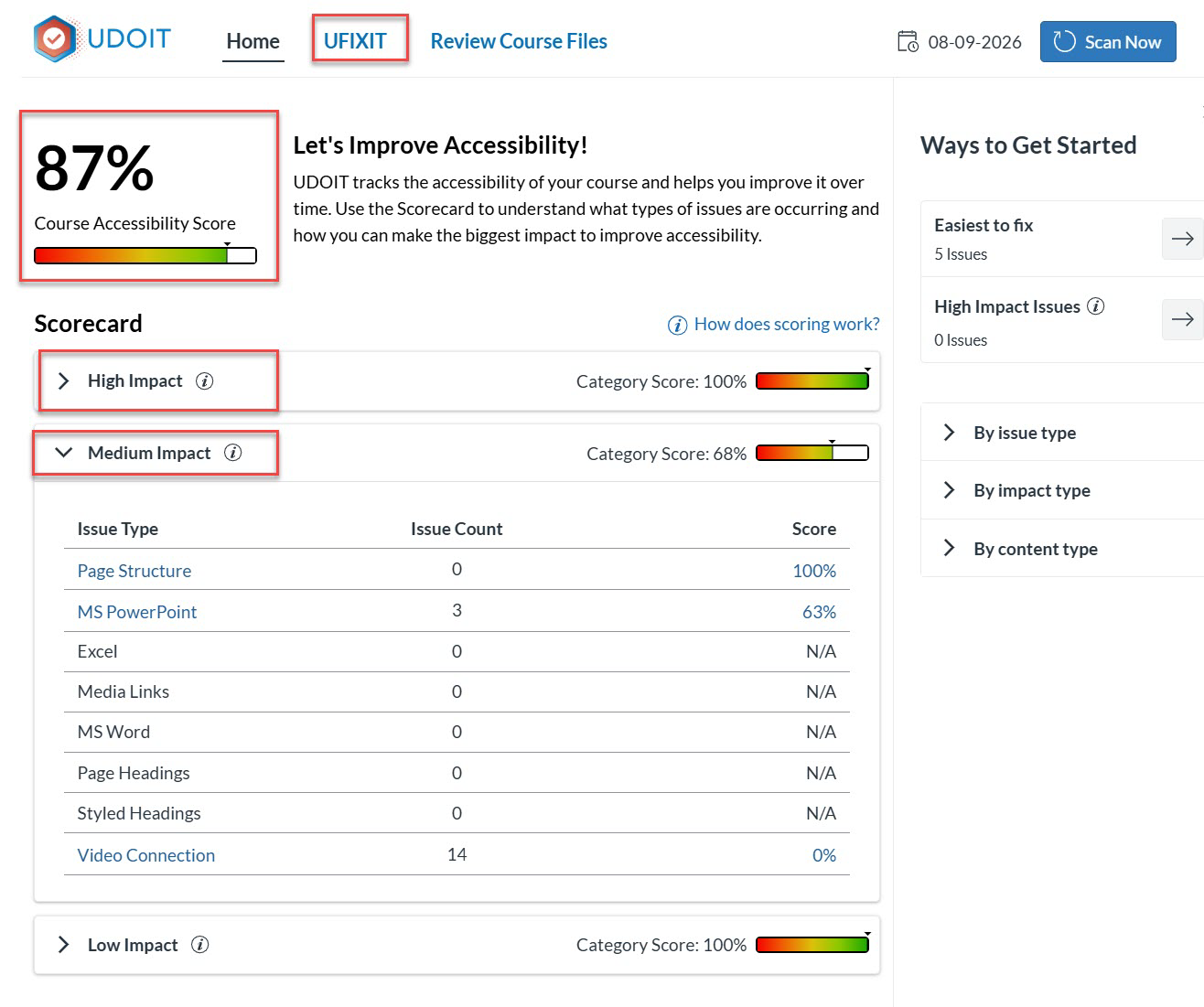Screen dimensions: 1204x1007
Task: Click the scan date 08-09-2026
Action: tap(974, 42)
